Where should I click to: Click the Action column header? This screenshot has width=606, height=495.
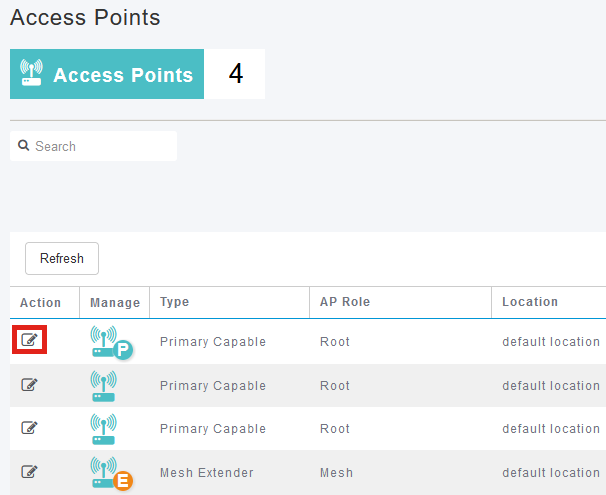tap(41, 303)
